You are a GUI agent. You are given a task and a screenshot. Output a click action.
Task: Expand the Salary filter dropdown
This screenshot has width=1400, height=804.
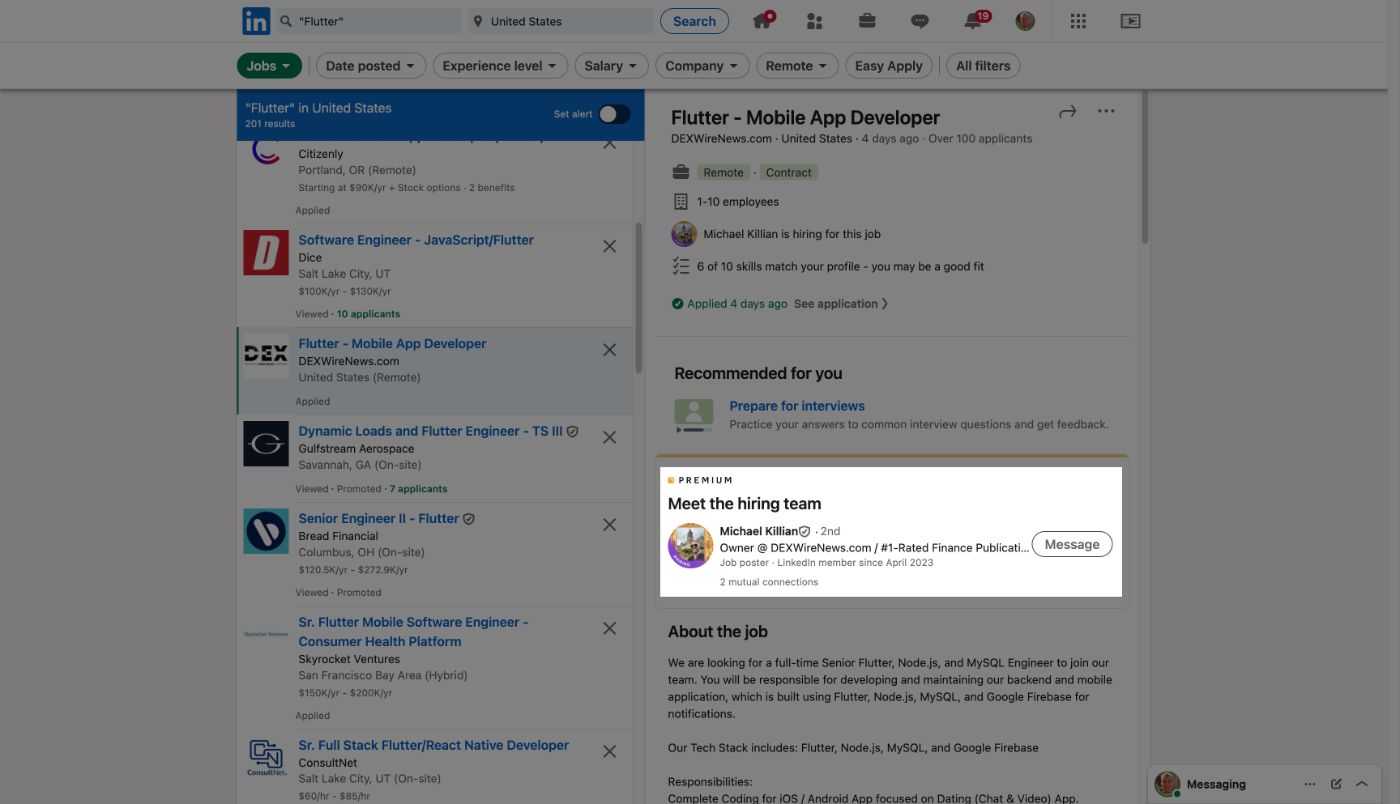[611, 66]
